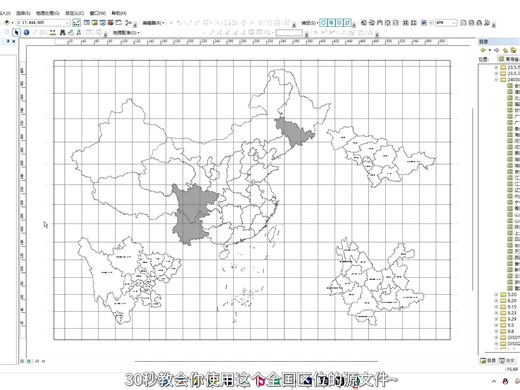Go back to previous layout extent
Screen dimensions: 520x390
point(424,23)
